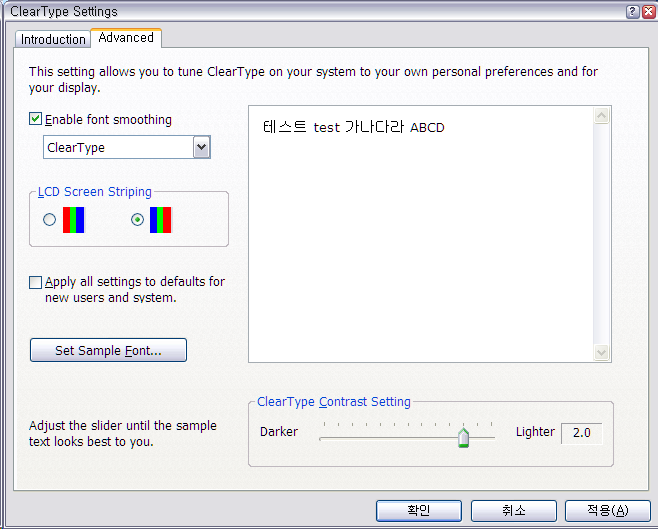The width and height of the screenshot is (658, 529).
Task: Open the ClearType smoothing method dropdown
Action: coord(201,147)
